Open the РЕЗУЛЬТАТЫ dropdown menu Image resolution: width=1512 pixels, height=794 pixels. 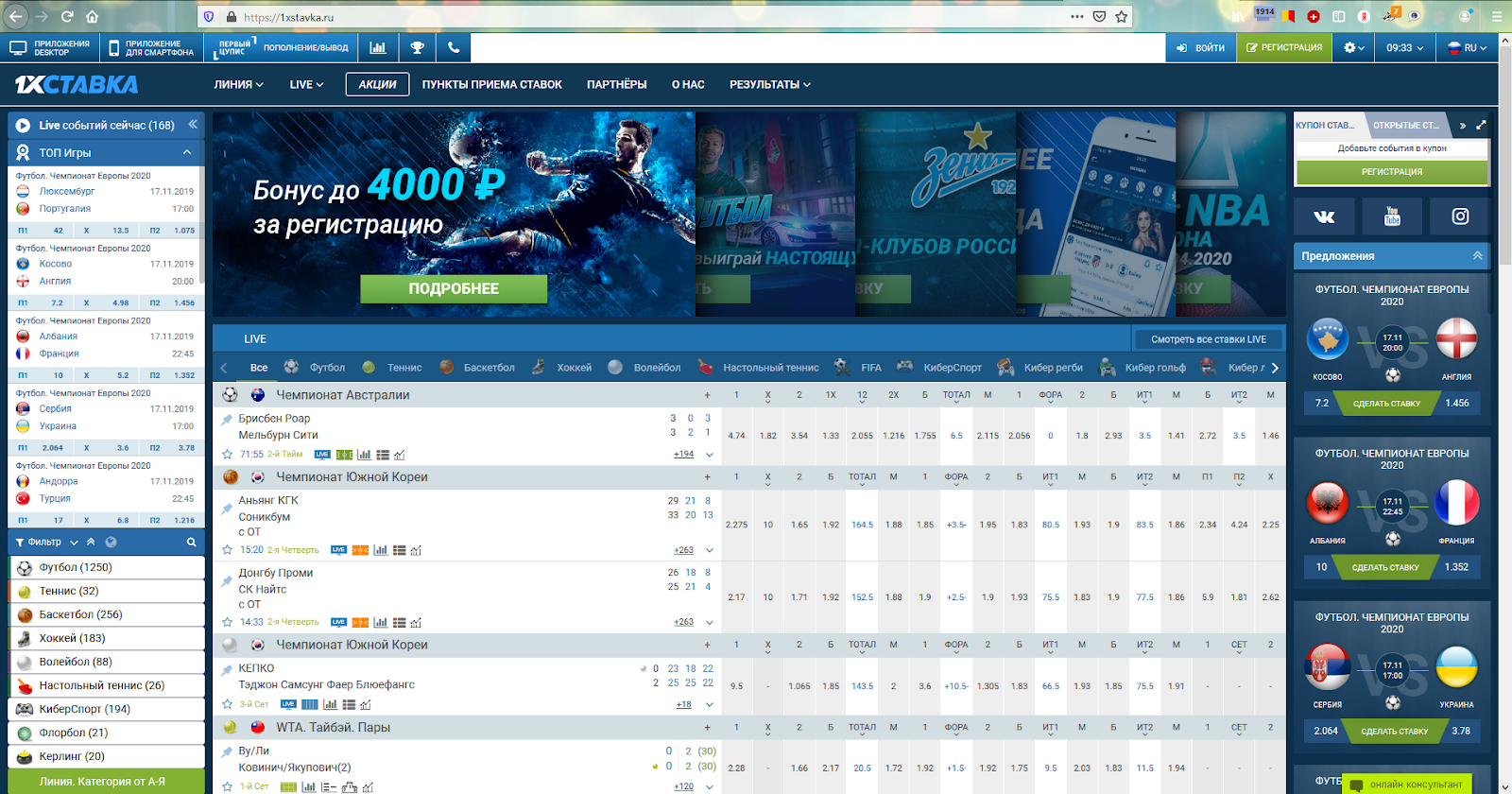tap(770, 84)
